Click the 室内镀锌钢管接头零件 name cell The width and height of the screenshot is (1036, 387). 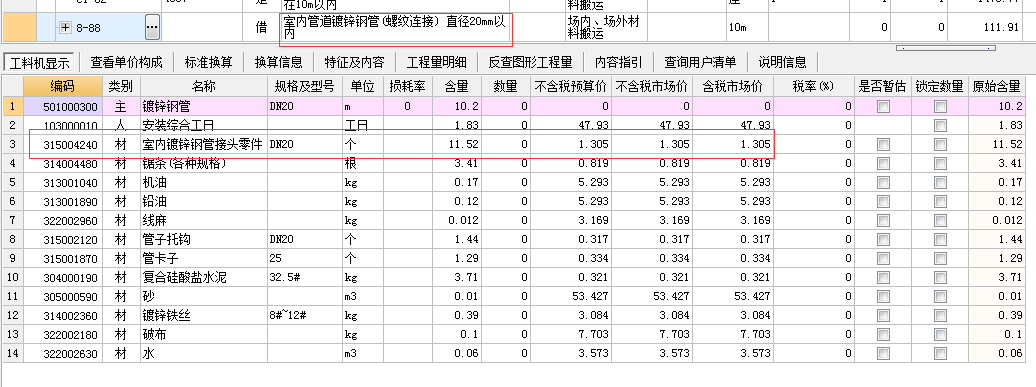point(204,145)
